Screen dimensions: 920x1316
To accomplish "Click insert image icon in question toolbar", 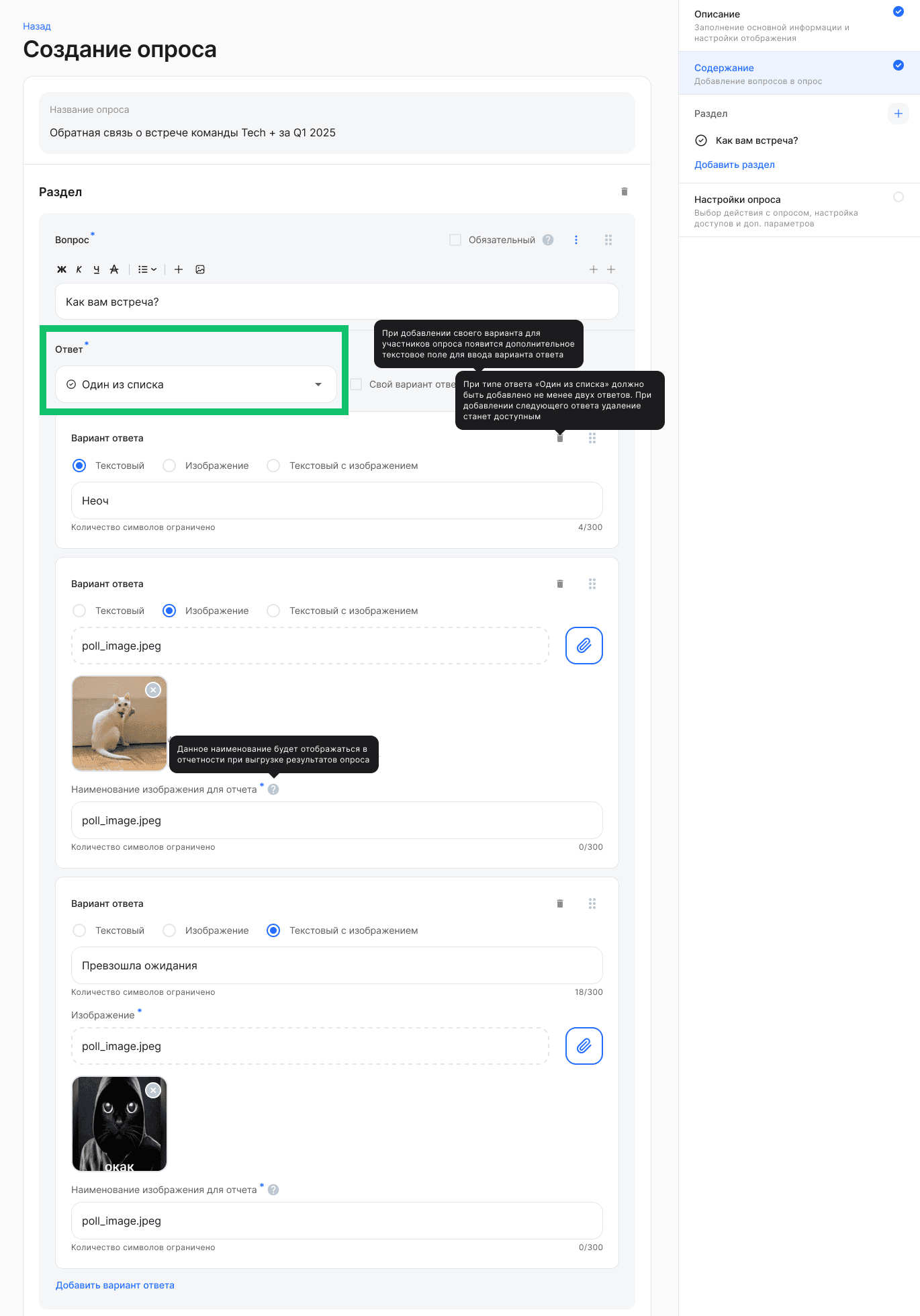I will [x=200, y=269].
